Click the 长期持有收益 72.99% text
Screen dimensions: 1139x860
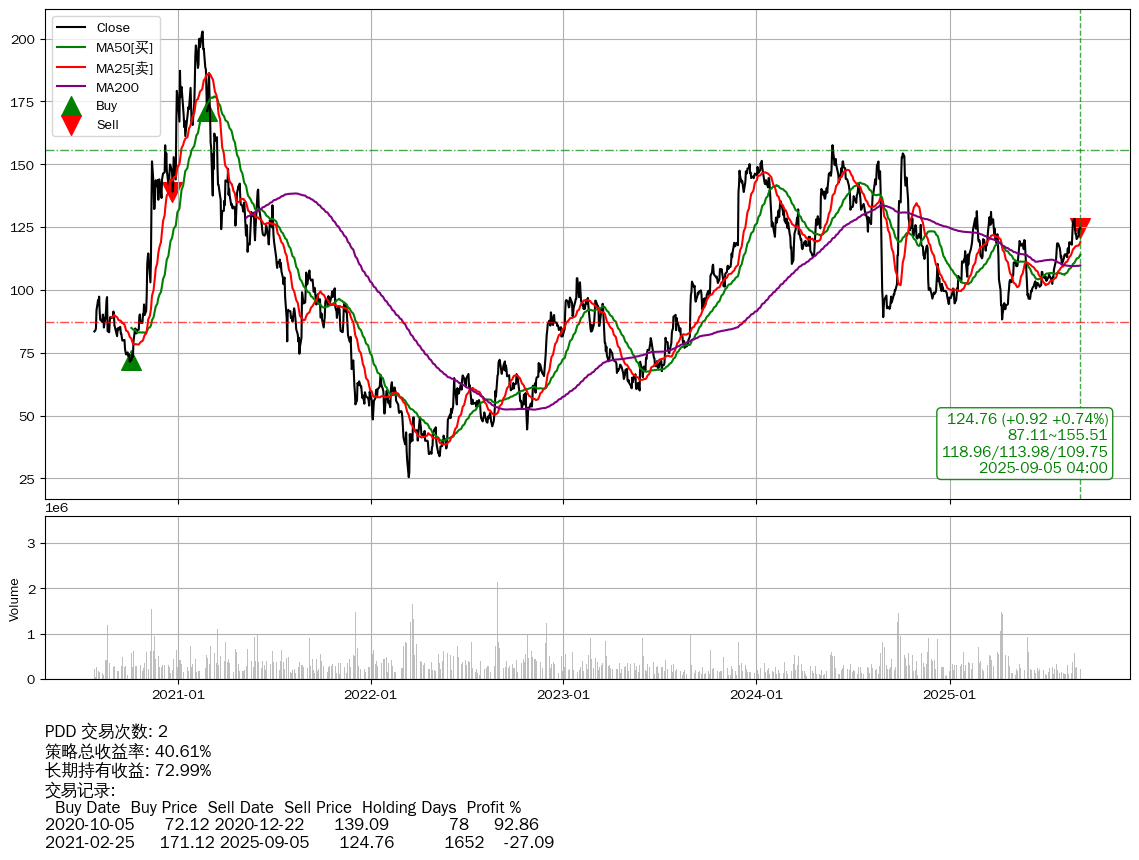pyautogui.click(x=128, y=770)
